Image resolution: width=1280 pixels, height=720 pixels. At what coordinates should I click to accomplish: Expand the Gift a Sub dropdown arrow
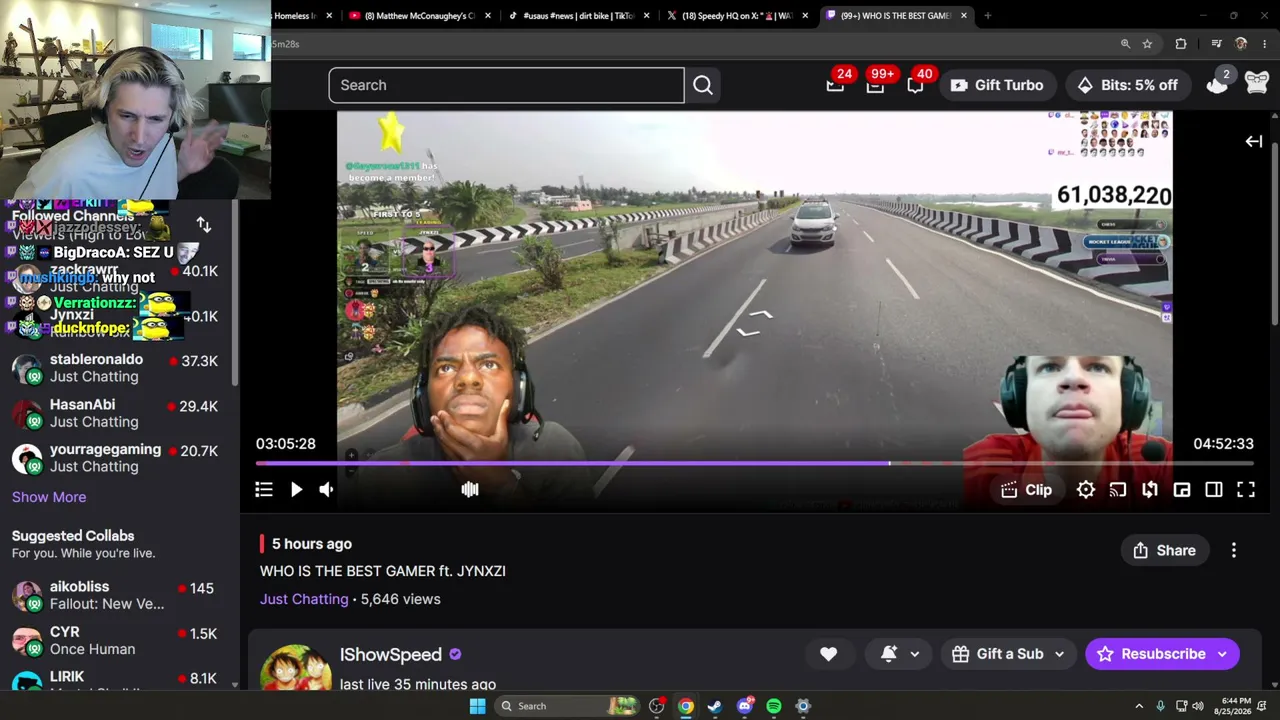pos(1059,654)
